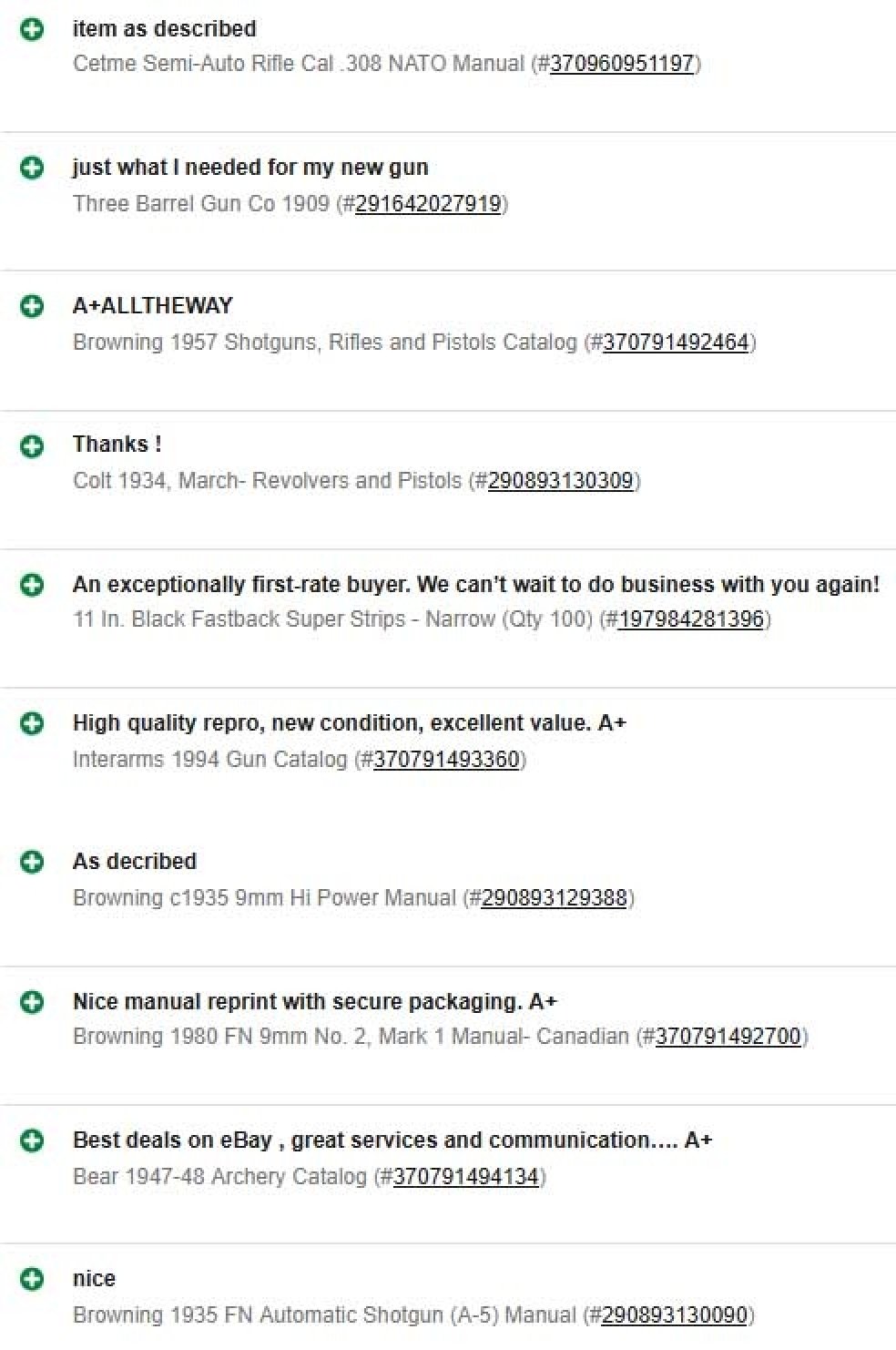
Task: Click positive feedback icon next to "A+ALLTHEWAY"
Action: pos(32,306)
